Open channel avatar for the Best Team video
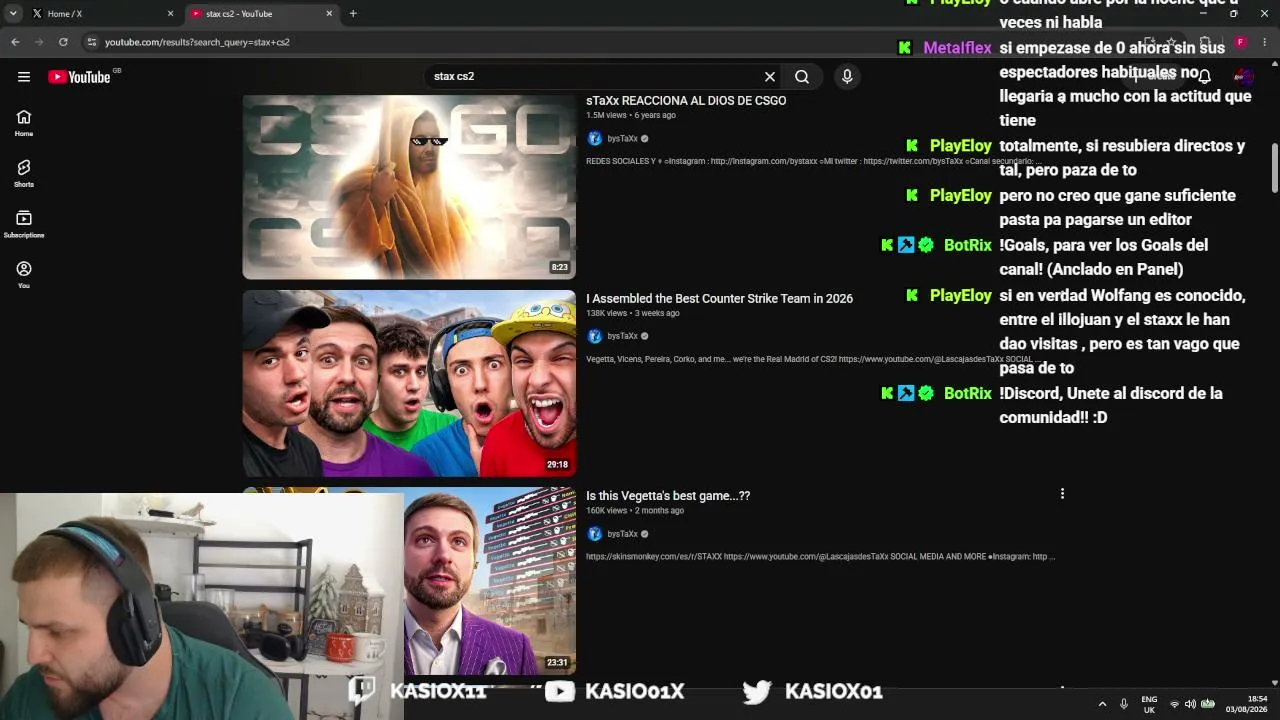The height and width of the screenshot is (720, 1280). [x=595, y=336]
